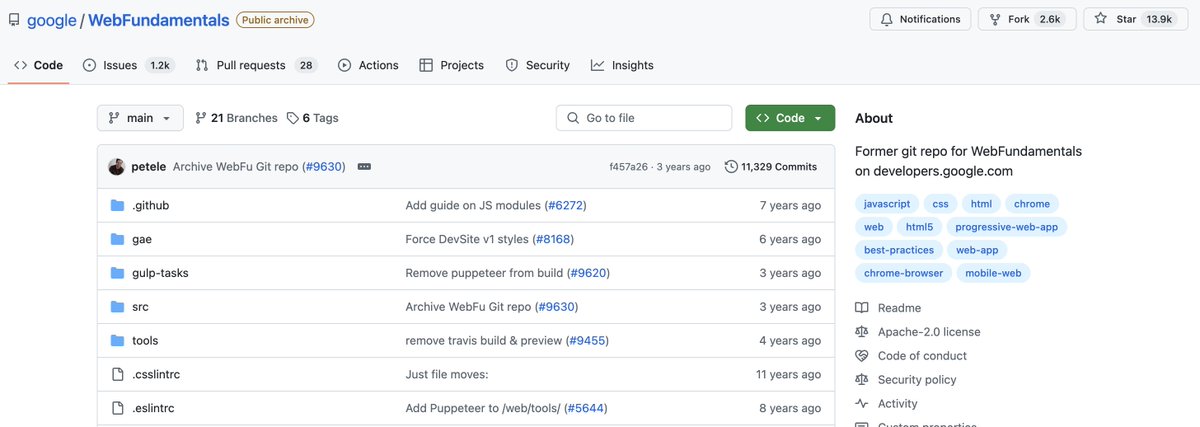Open the Activity link
The image size is (1200, 427).
887,404
